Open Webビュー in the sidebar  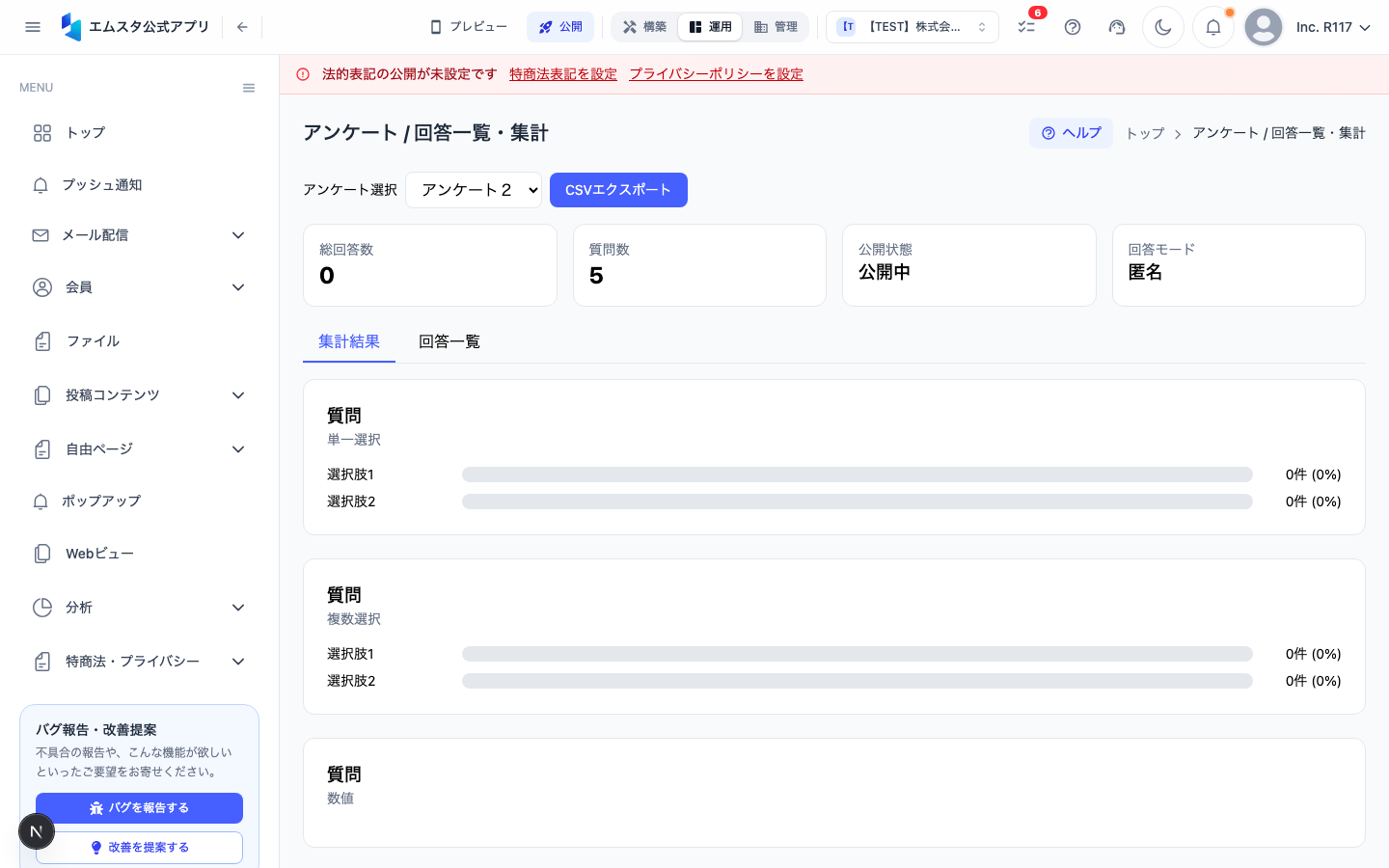point(139,554)
